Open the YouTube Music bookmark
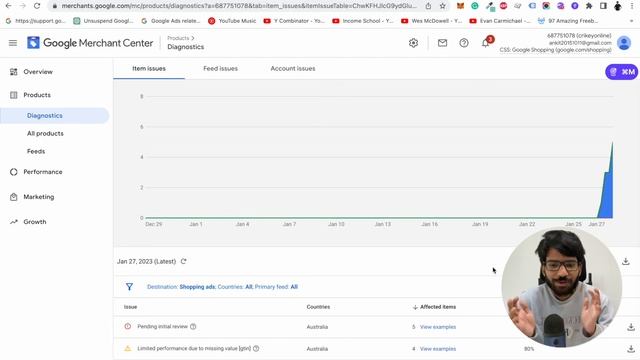Image resolution: width=640 pixels, height=360 pixels. coord(232,21)
